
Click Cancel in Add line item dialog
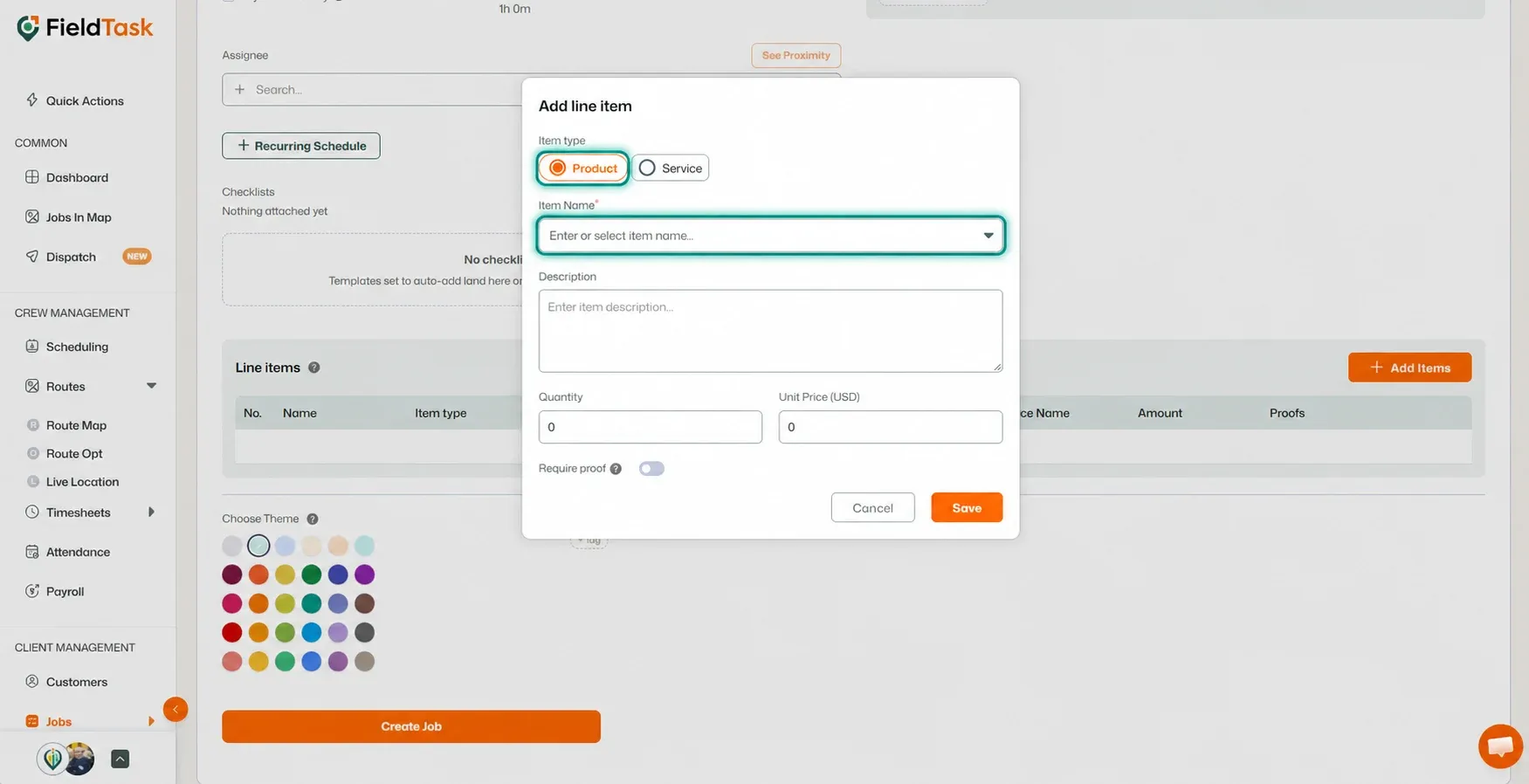click(x=872, y=507)
